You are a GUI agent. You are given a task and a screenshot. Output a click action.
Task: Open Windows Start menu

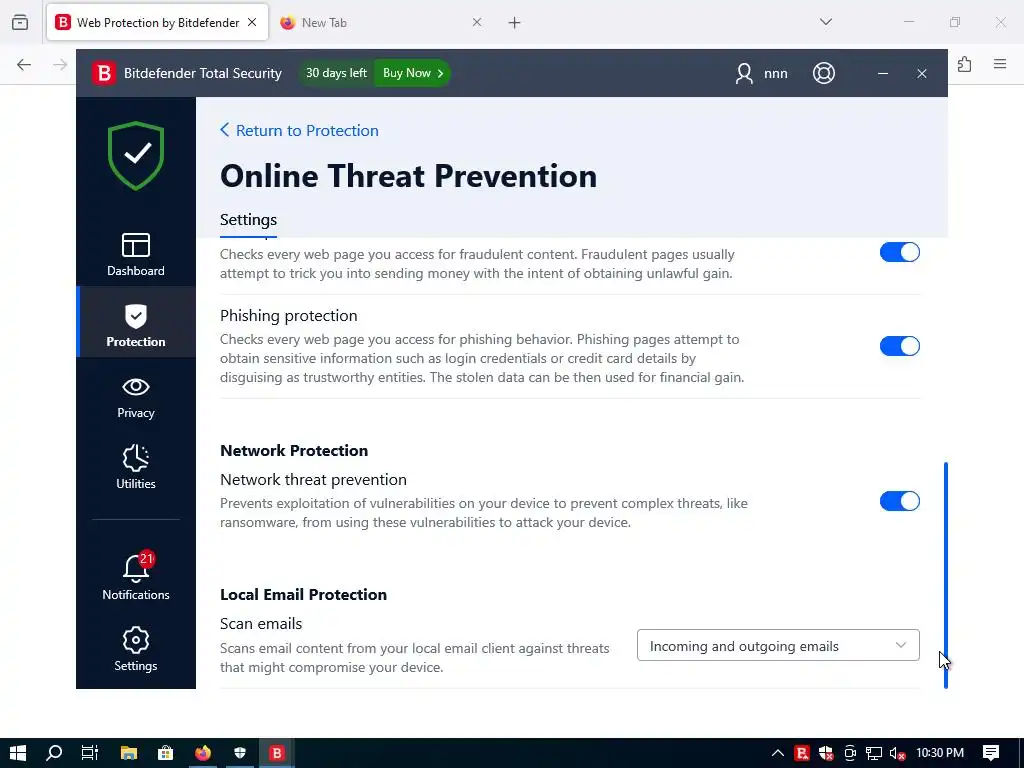pyautogui.click(x=18, y=753)
